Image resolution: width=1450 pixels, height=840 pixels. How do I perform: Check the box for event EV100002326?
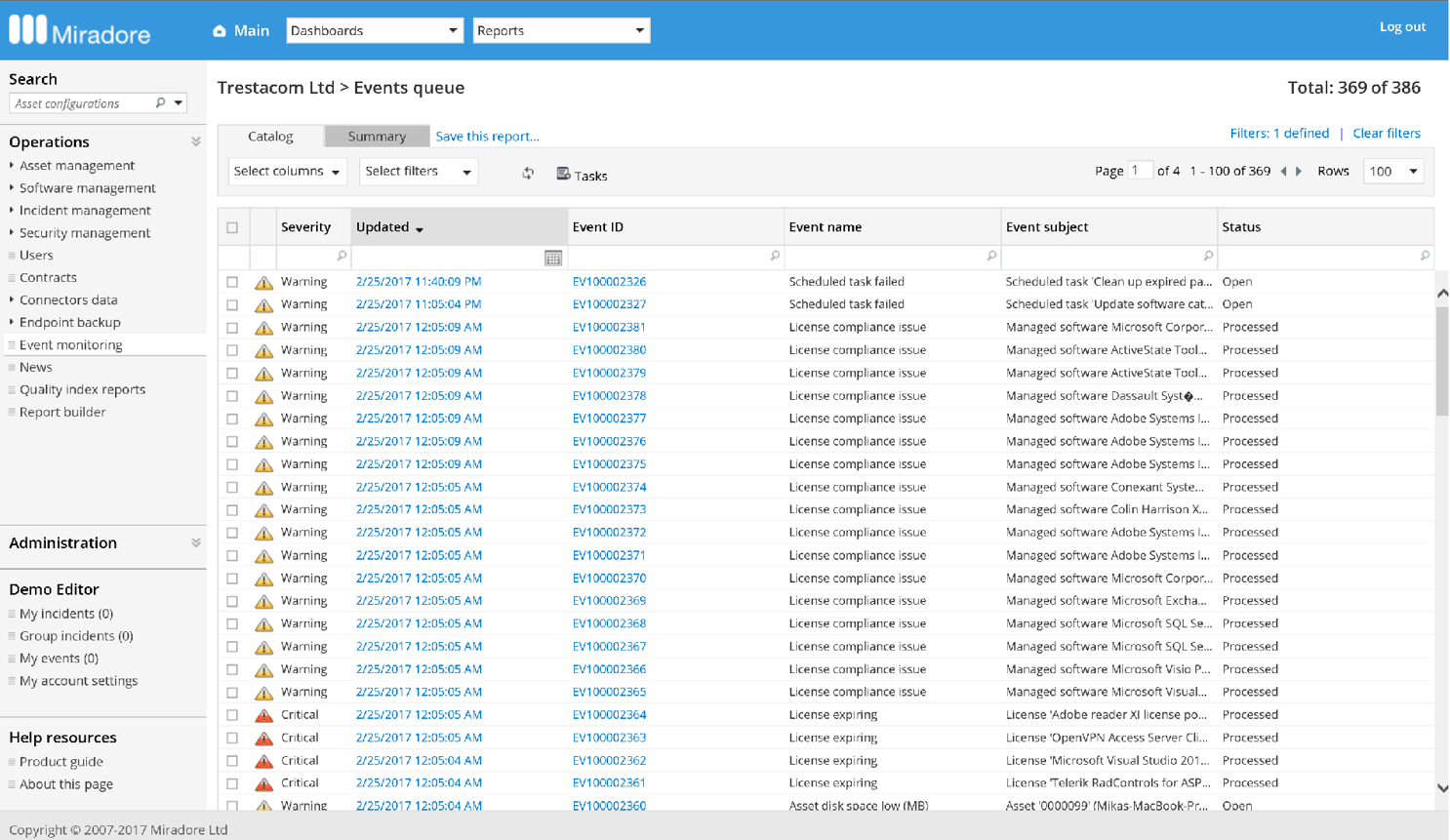(x=232, y=282)
